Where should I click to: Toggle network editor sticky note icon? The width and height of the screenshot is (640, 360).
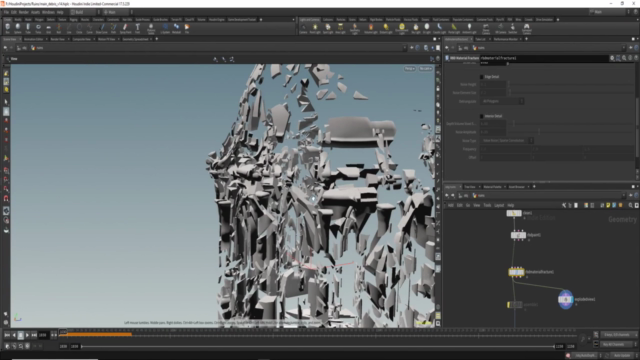(x=608, y=205)
